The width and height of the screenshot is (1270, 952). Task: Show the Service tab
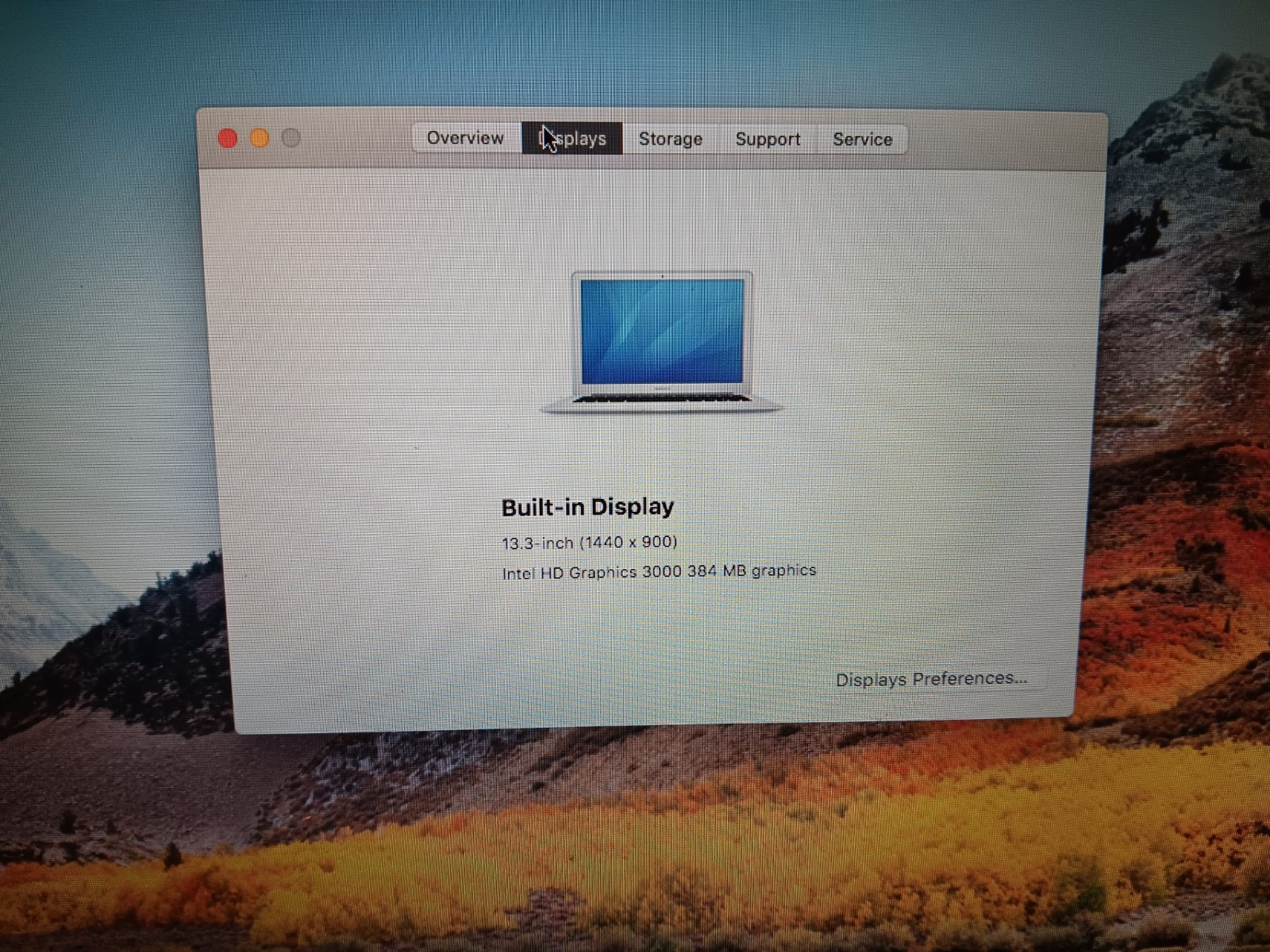(862, 140)
